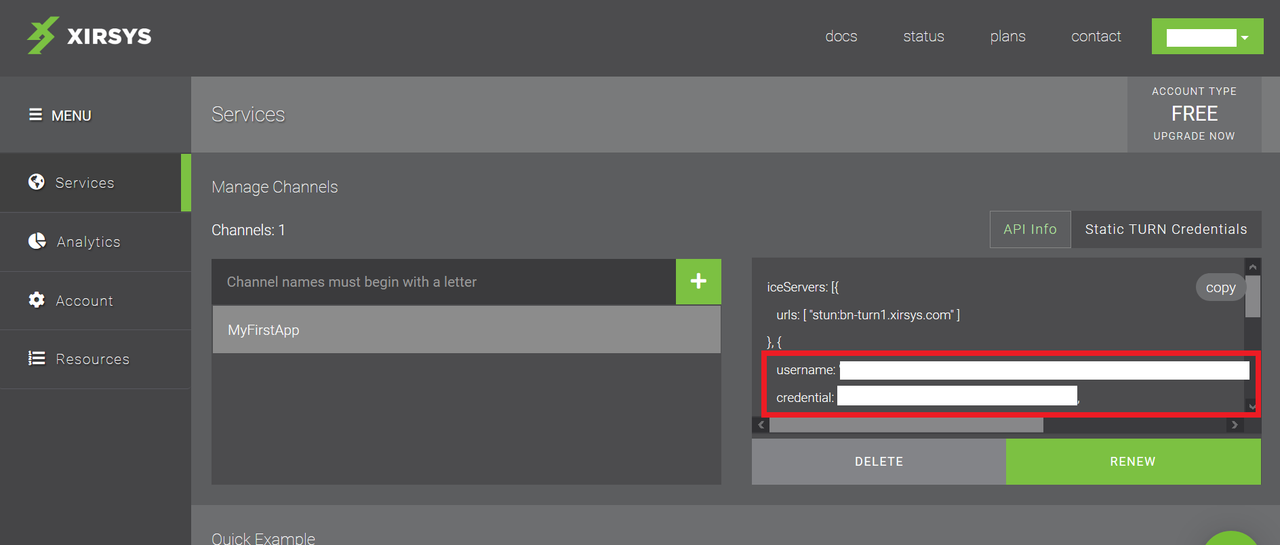1280x545 pixels.
Task: Focus the channel name input field
Action: click(x=444, y=282)
